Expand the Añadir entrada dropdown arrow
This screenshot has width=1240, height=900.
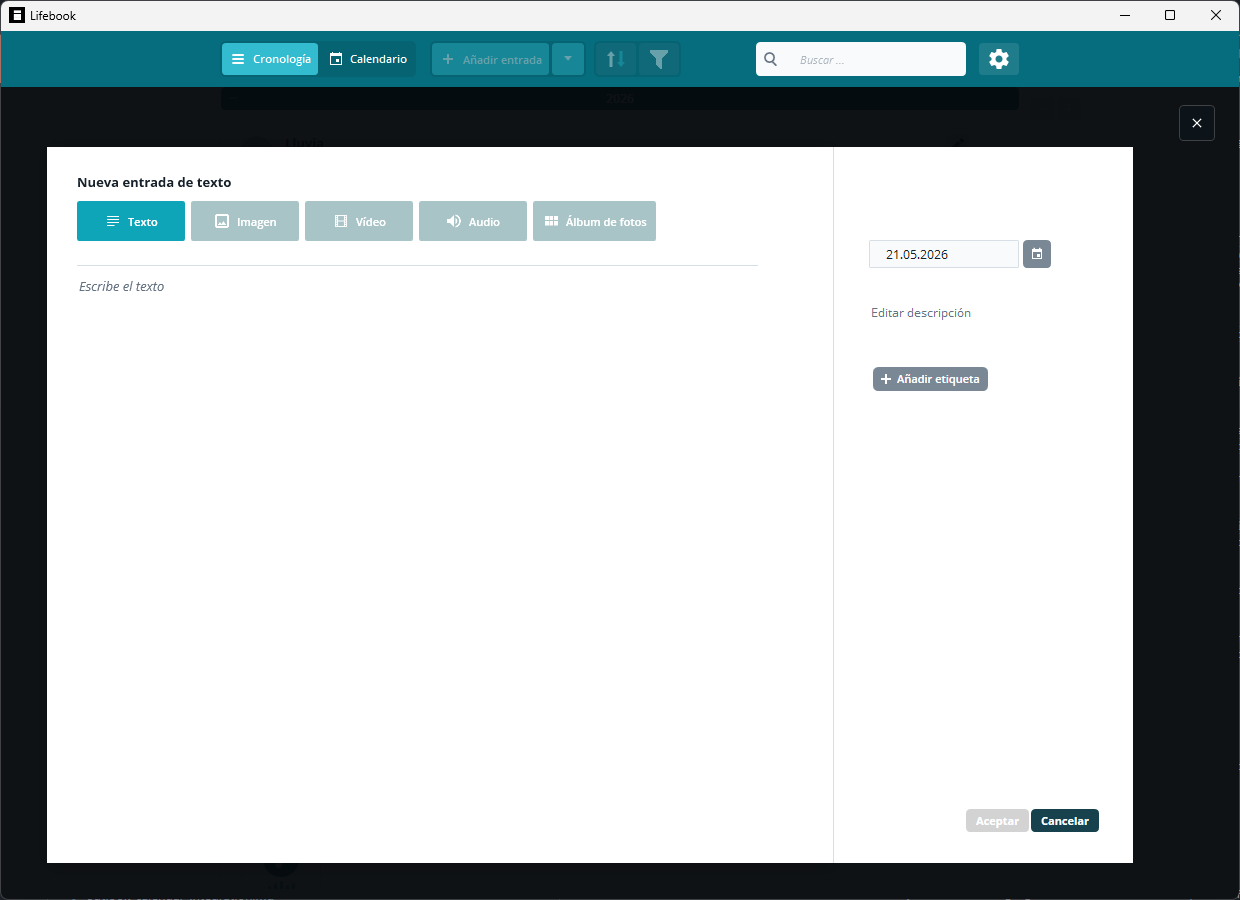[568, 59]
